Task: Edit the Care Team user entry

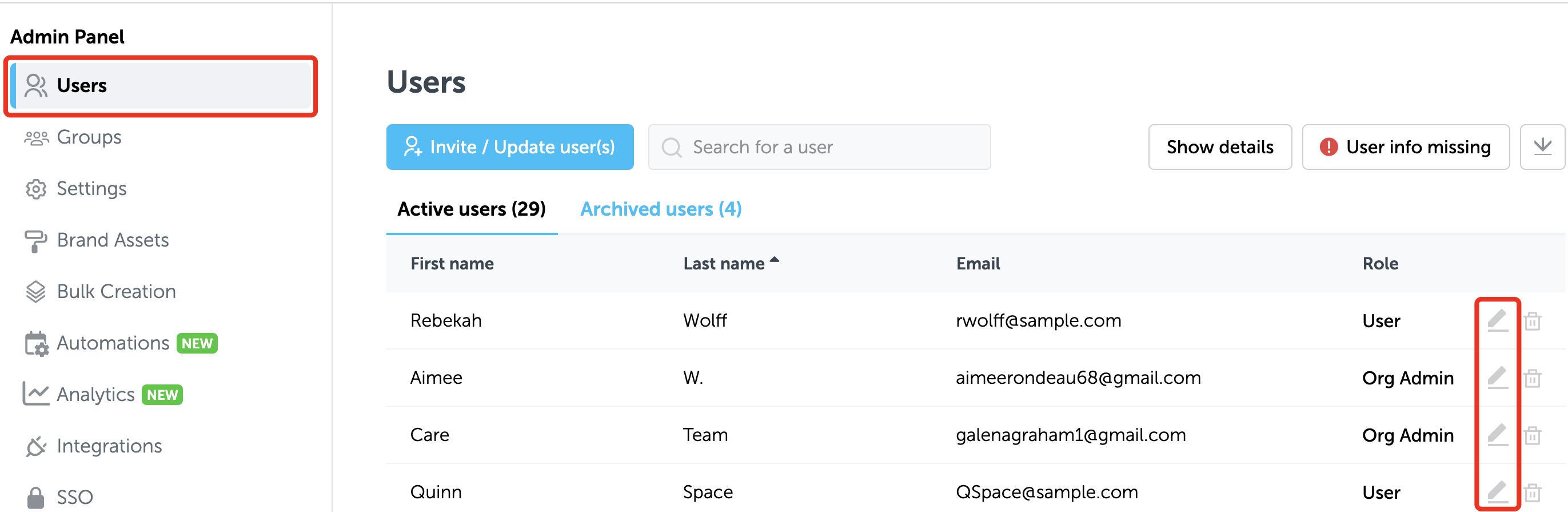Action: 1497,435
